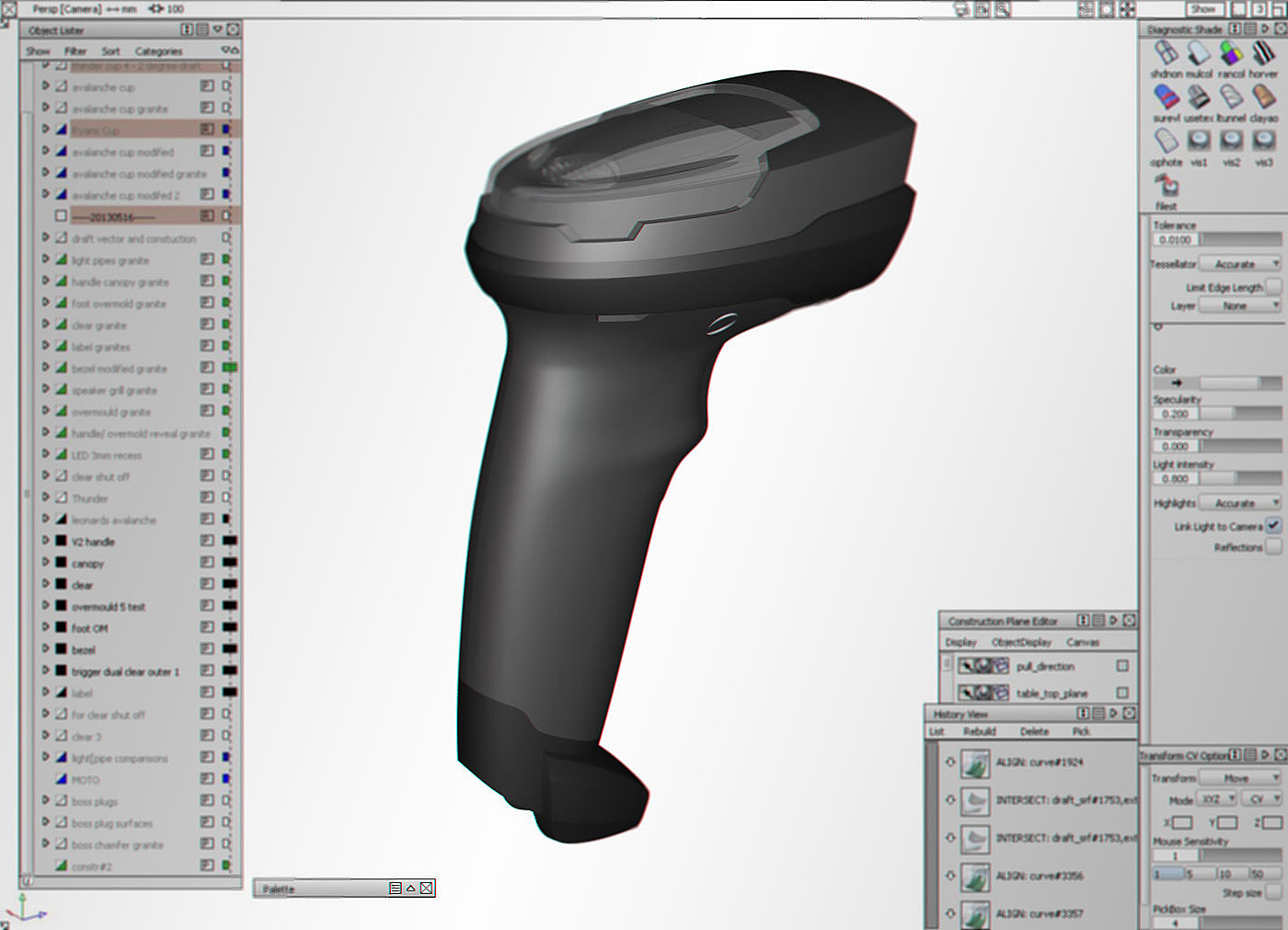Click Pick in History View
The height and width of the screenshot is (930, 1288).
(1081, 731)
